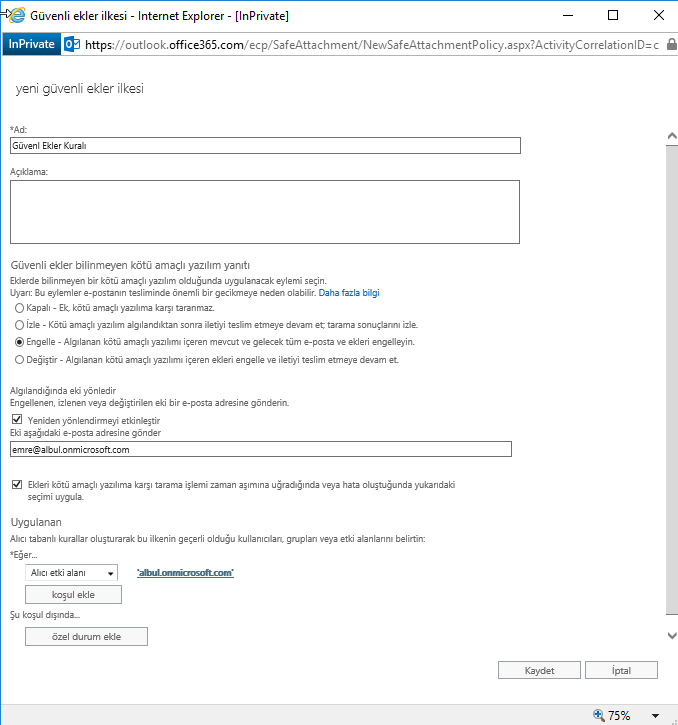Open the Daha fazla bilgi link

click(349, 293)
